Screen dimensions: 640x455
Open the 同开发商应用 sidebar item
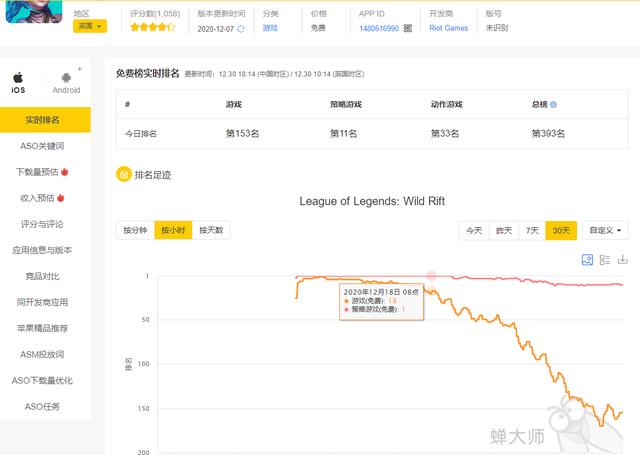pyautogui.click(x=42, y=302)
